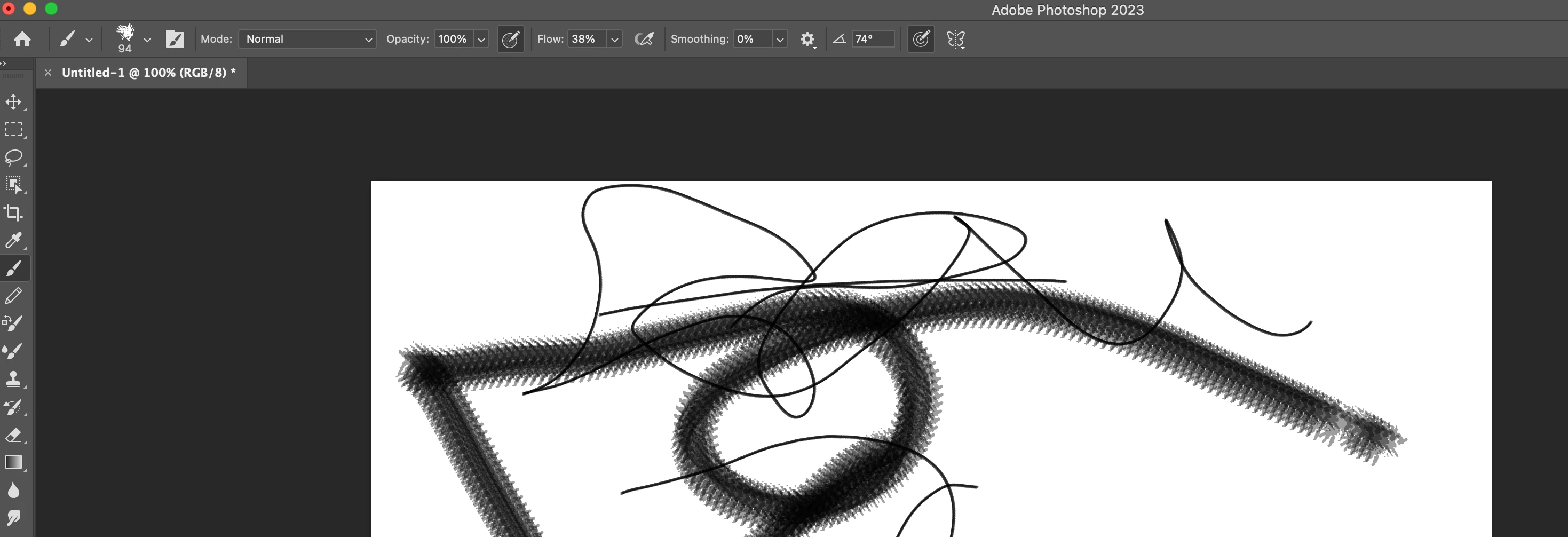Click the Flow value field 38%
Viewport: 1568px width, 537px height.
(x=586, y=39)
